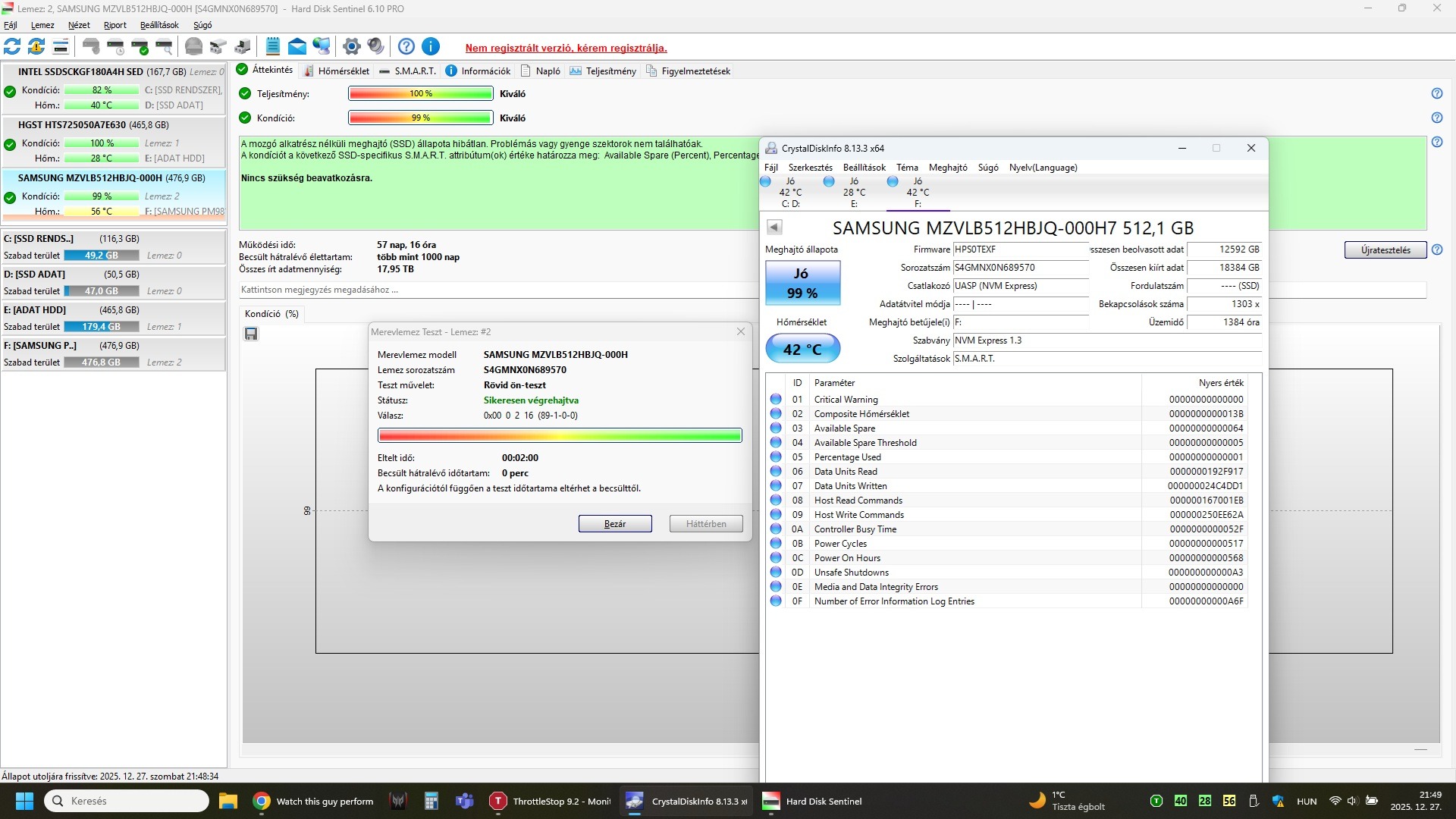The height and width of the screenshot is (819, 1456).
Task: Click the floppy save icon above chart
Action: pyautogui.click(x=251, y=334)
